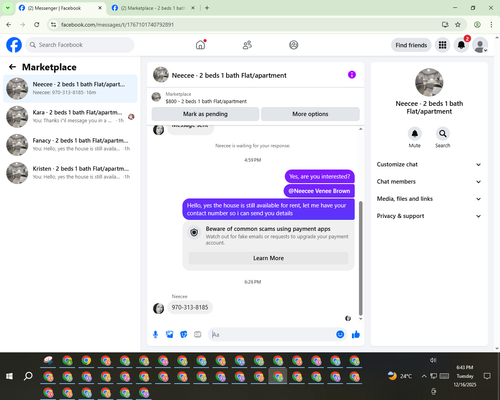View site information icon in address bar
500x400 pixels.
54,25
